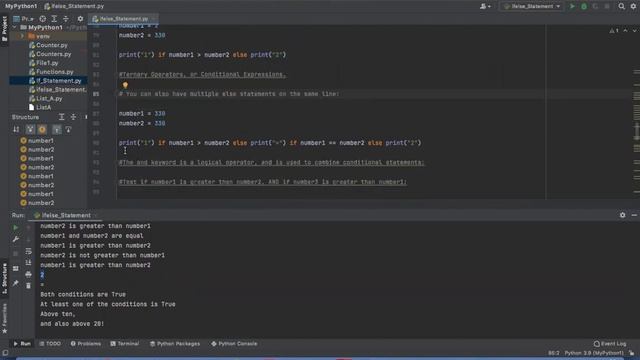This screenshot has height=360, width=640.
Task: Open the Run tool window button
Action: tap(22, 344)
